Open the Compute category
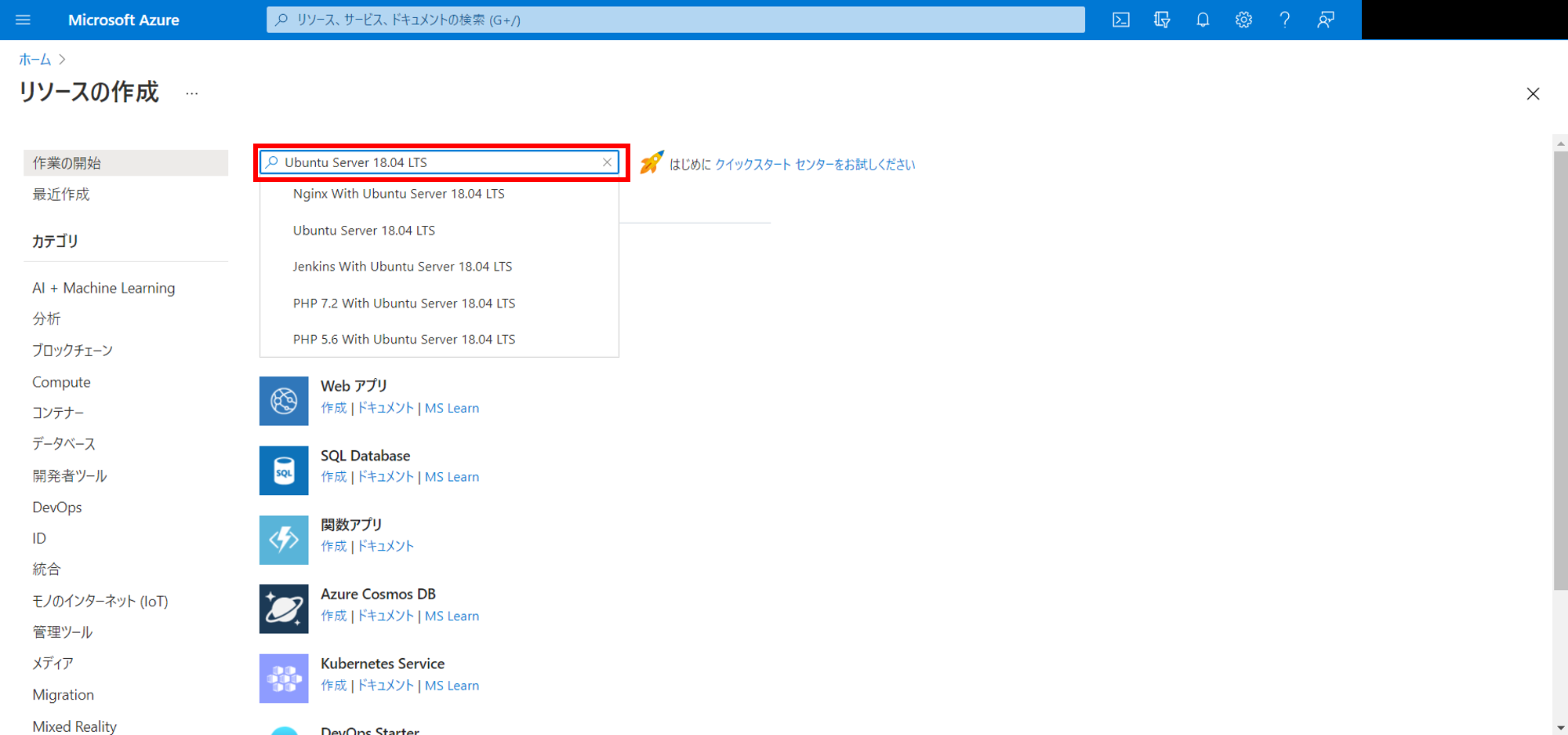The height and width of the screenshot is (735, 1568). (61, 382)
